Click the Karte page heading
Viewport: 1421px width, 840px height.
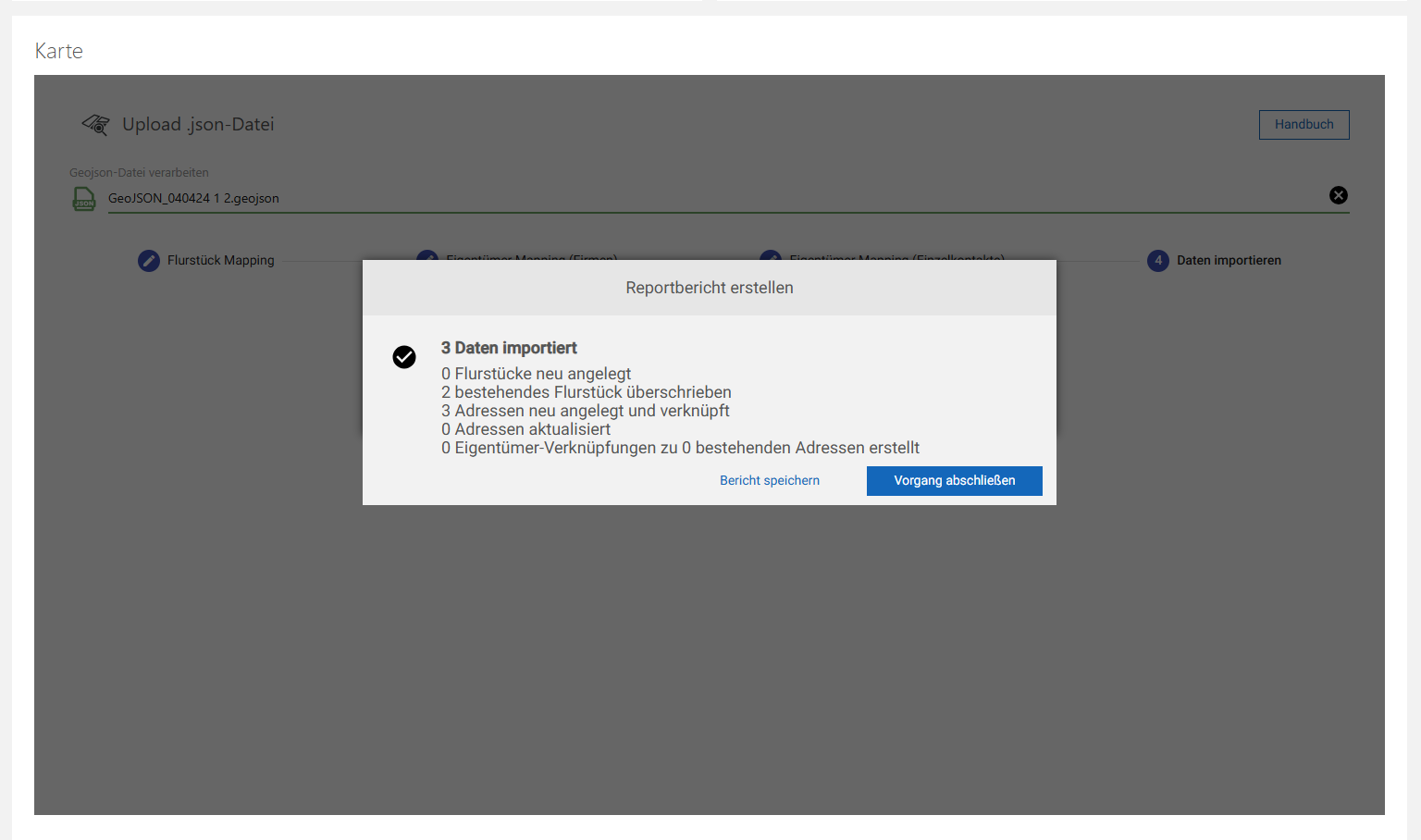(58, 50)
